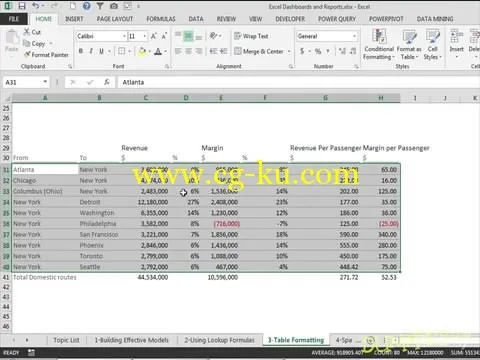The width and height of the screenshot is (480, 360).
Task: Open the Calibri font name dropdown
Action: click(x=124, y=36)
